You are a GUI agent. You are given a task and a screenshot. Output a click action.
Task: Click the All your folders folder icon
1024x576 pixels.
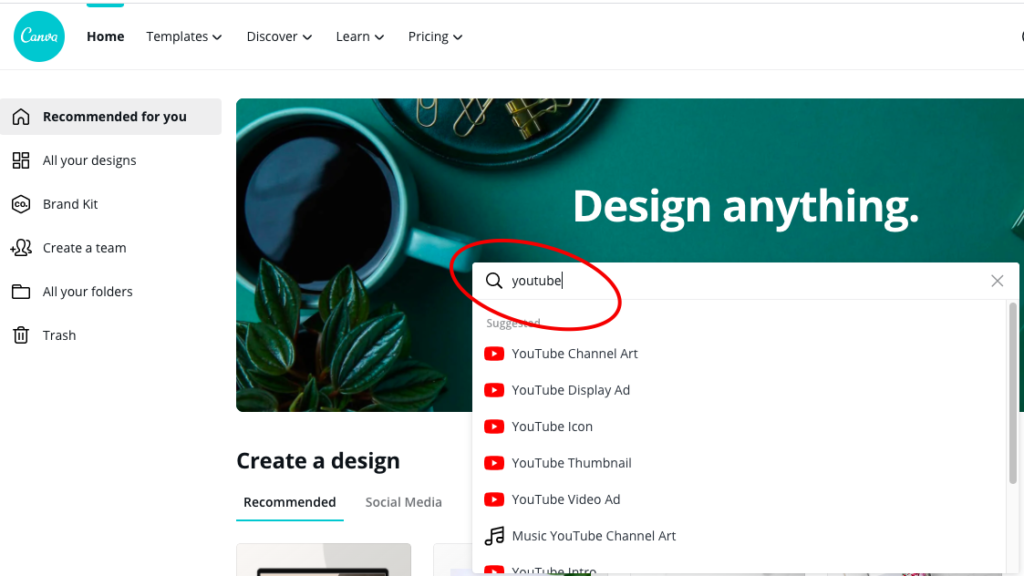point(21,292)
